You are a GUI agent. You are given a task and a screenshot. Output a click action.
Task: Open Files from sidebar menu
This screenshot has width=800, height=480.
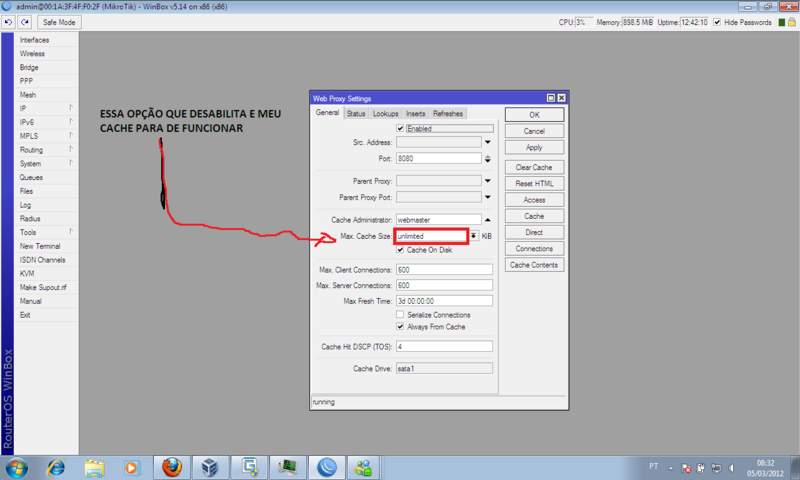pyautogui.click(x=27, y=191)
